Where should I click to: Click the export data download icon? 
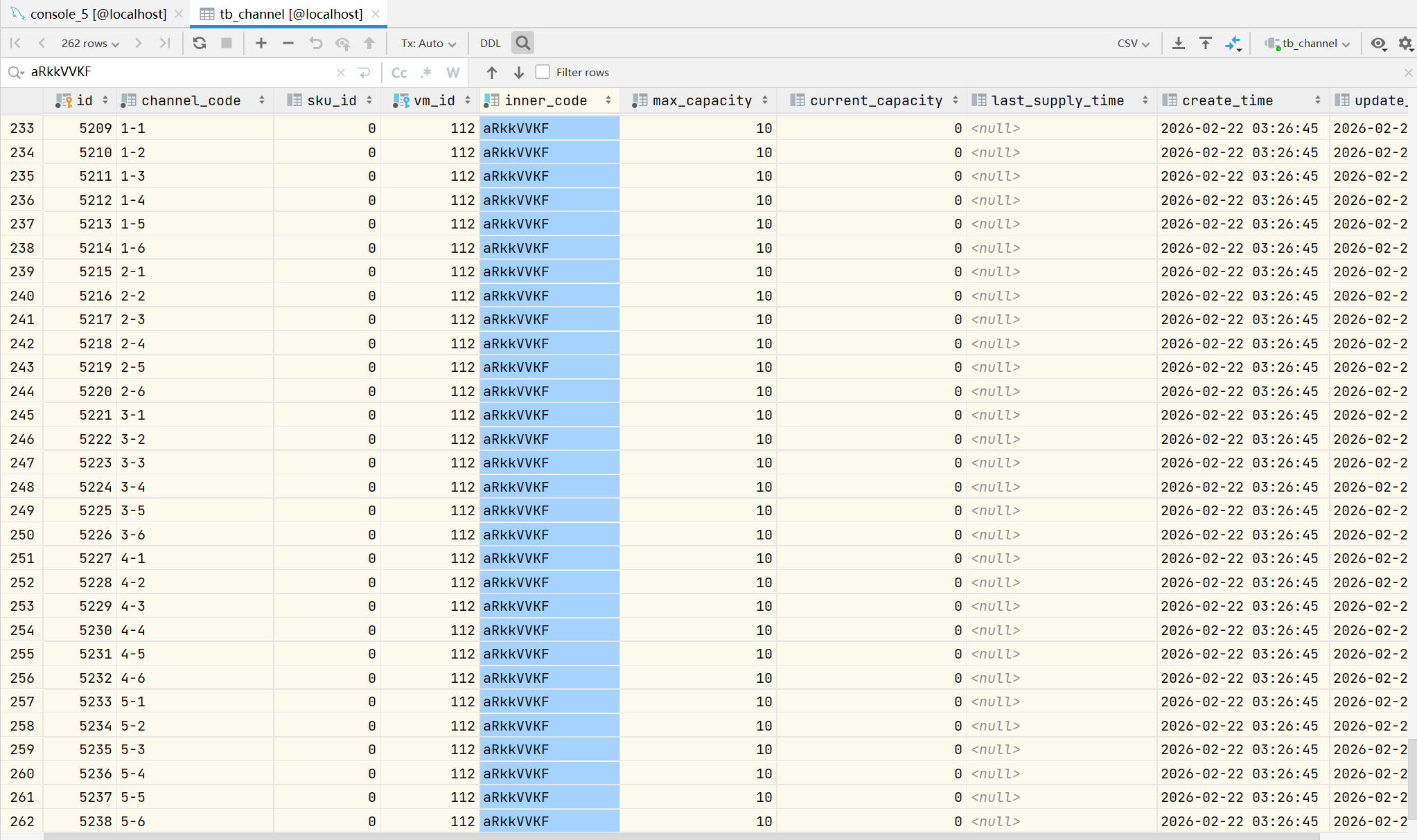(x=1178, y=43)
